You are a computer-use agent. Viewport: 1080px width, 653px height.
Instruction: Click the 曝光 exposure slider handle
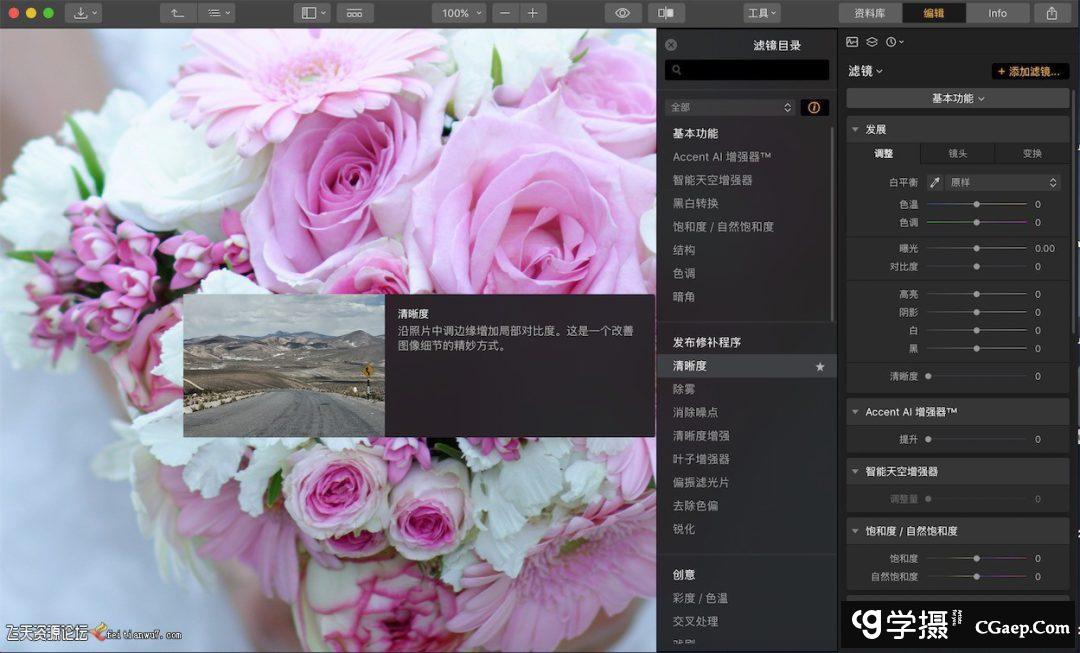976,248
